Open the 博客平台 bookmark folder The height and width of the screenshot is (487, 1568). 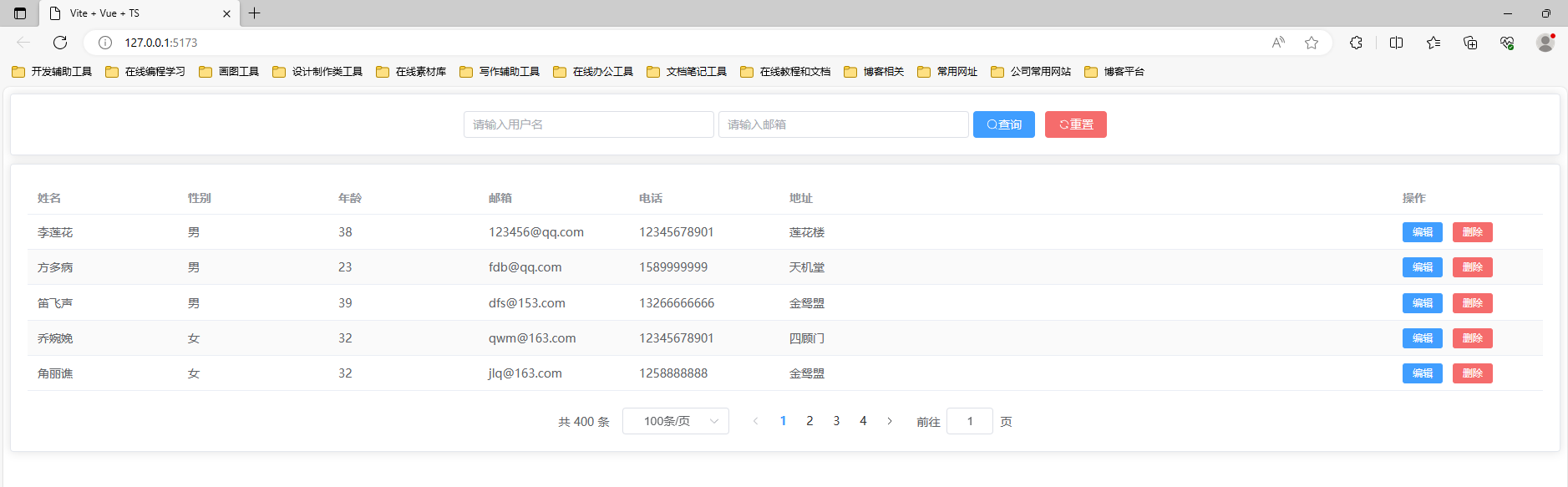tap(1114, 72)
